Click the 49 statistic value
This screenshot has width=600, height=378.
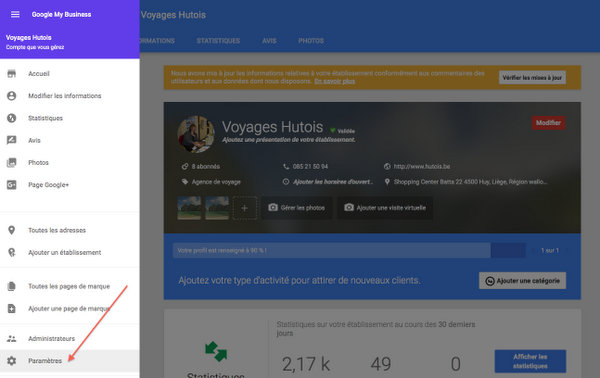tap(381, 364)
